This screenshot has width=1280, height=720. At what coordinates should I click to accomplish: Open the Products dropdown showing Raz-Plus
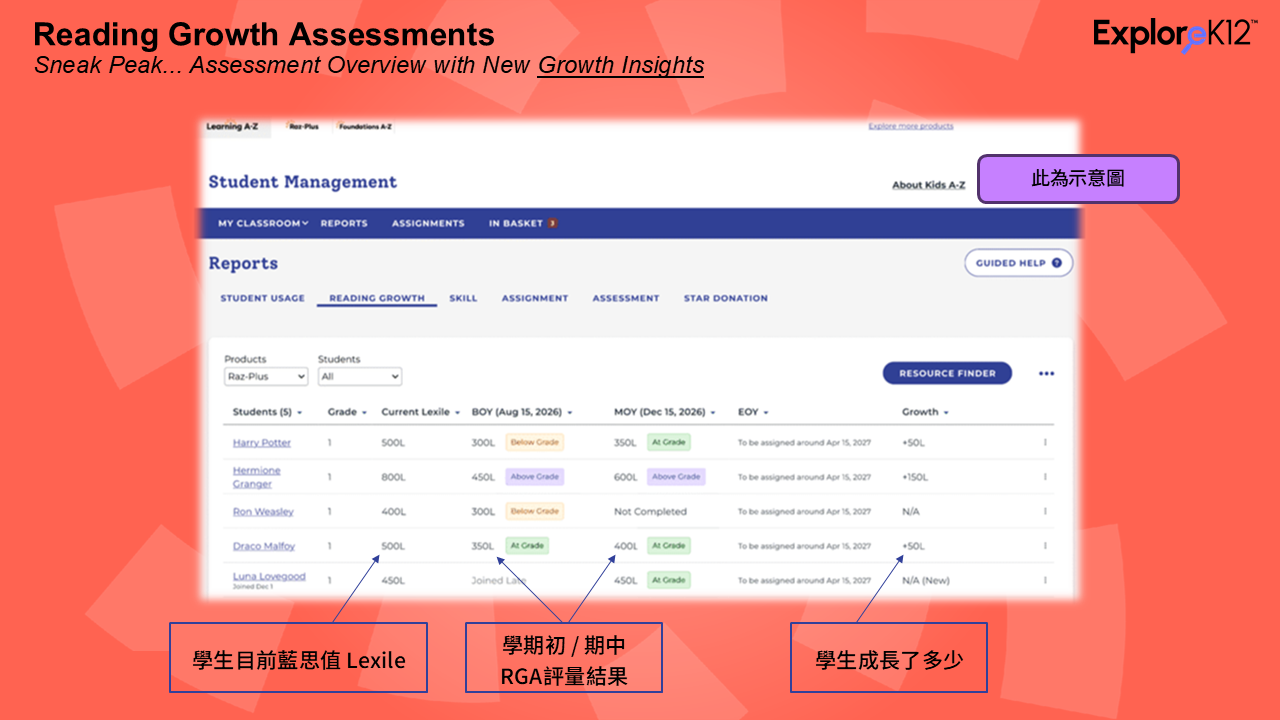pyautogui.click(x=266, y=377)
